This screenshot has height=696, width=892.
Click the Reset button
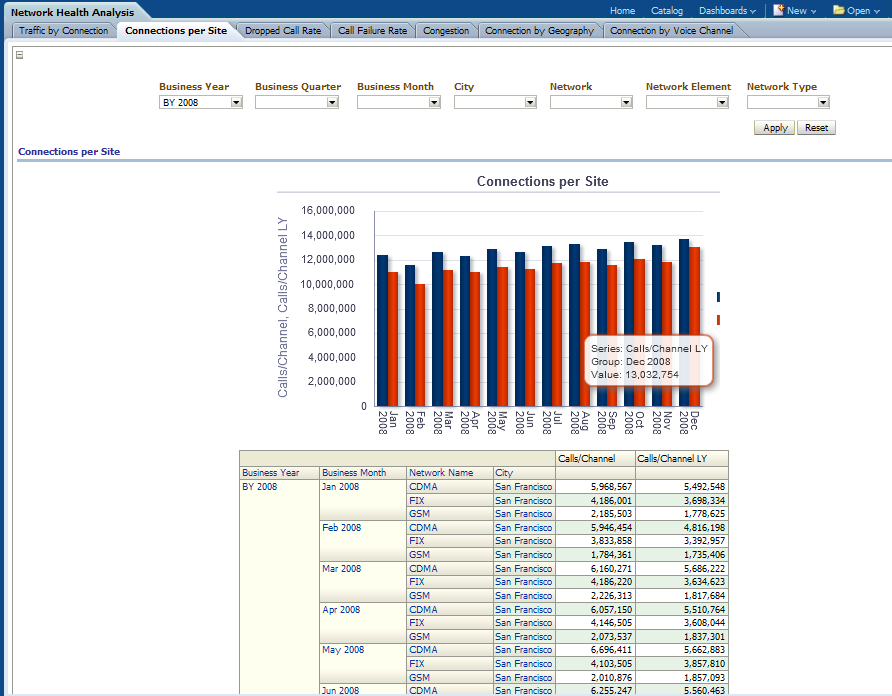[x=816, y=128]
